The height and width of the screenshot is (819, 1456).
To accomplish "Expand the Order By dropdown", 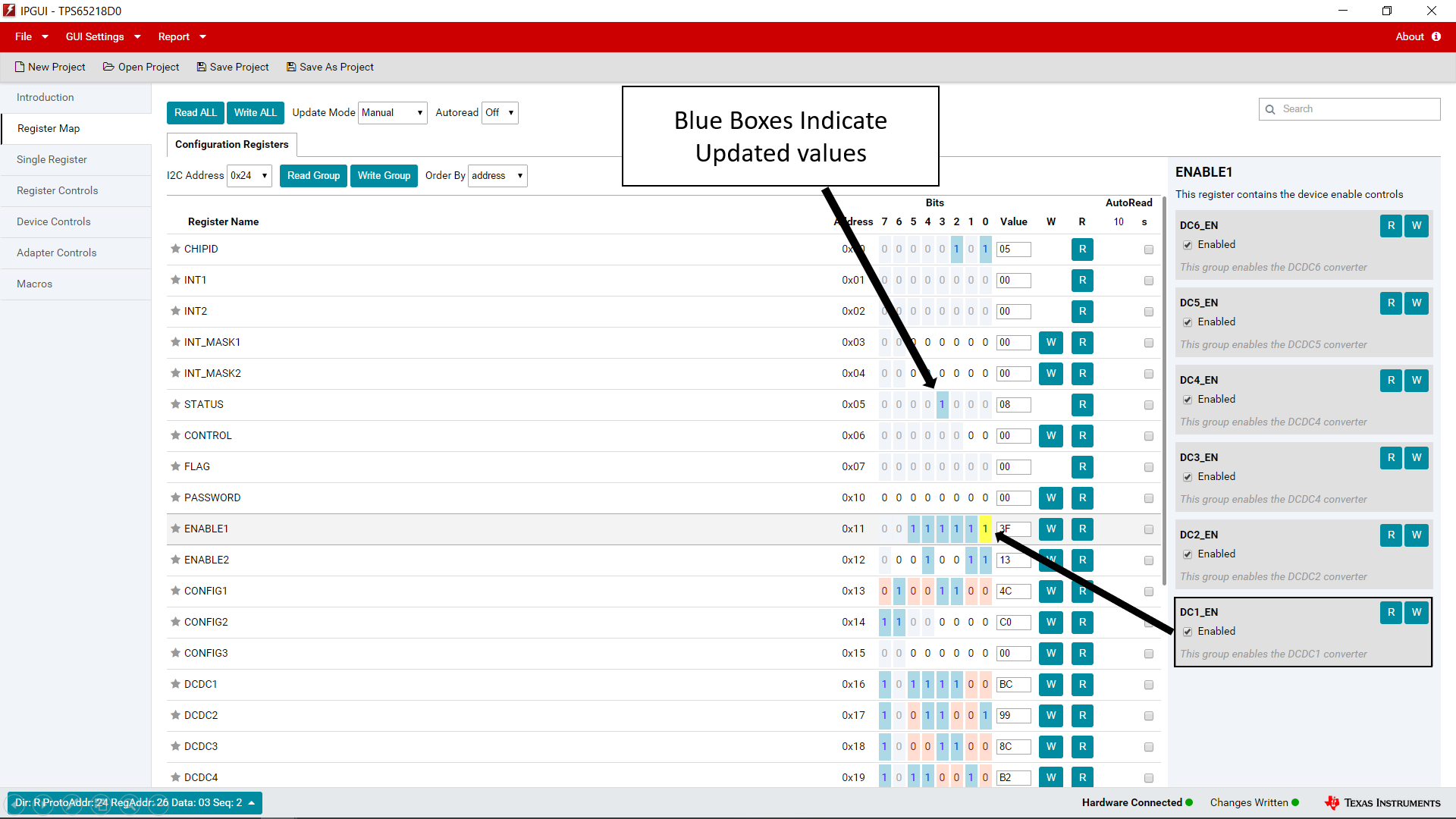I will tap(497, 176).
